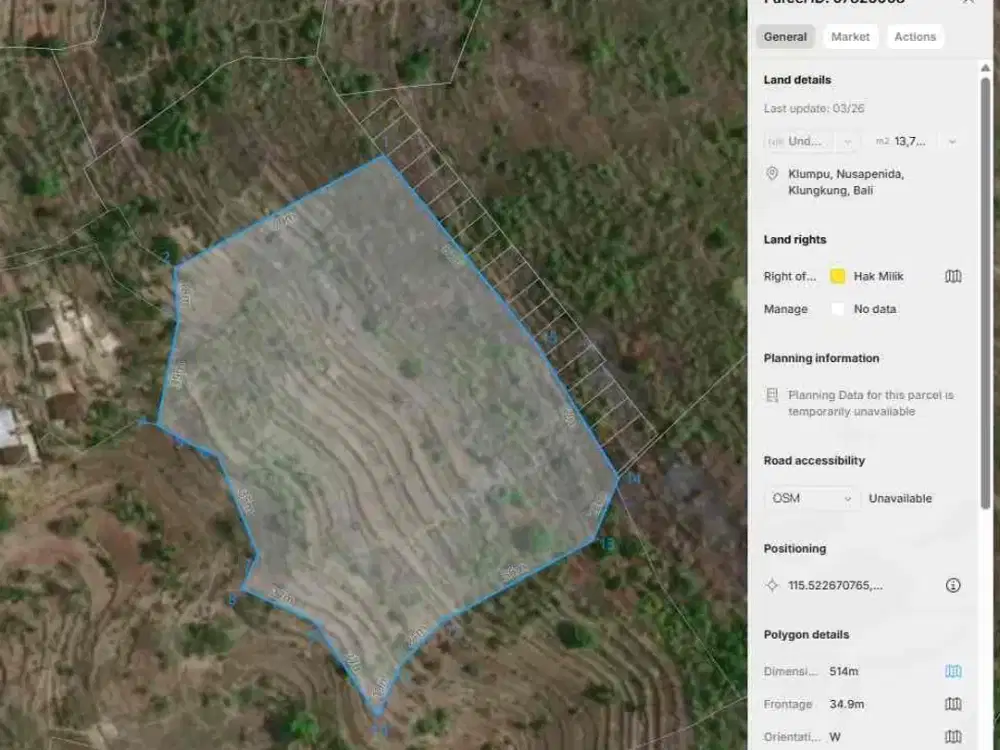This screenshot has width=1000, height=750.
Task: Click the Hak Milik label
Action: [878, 276]
